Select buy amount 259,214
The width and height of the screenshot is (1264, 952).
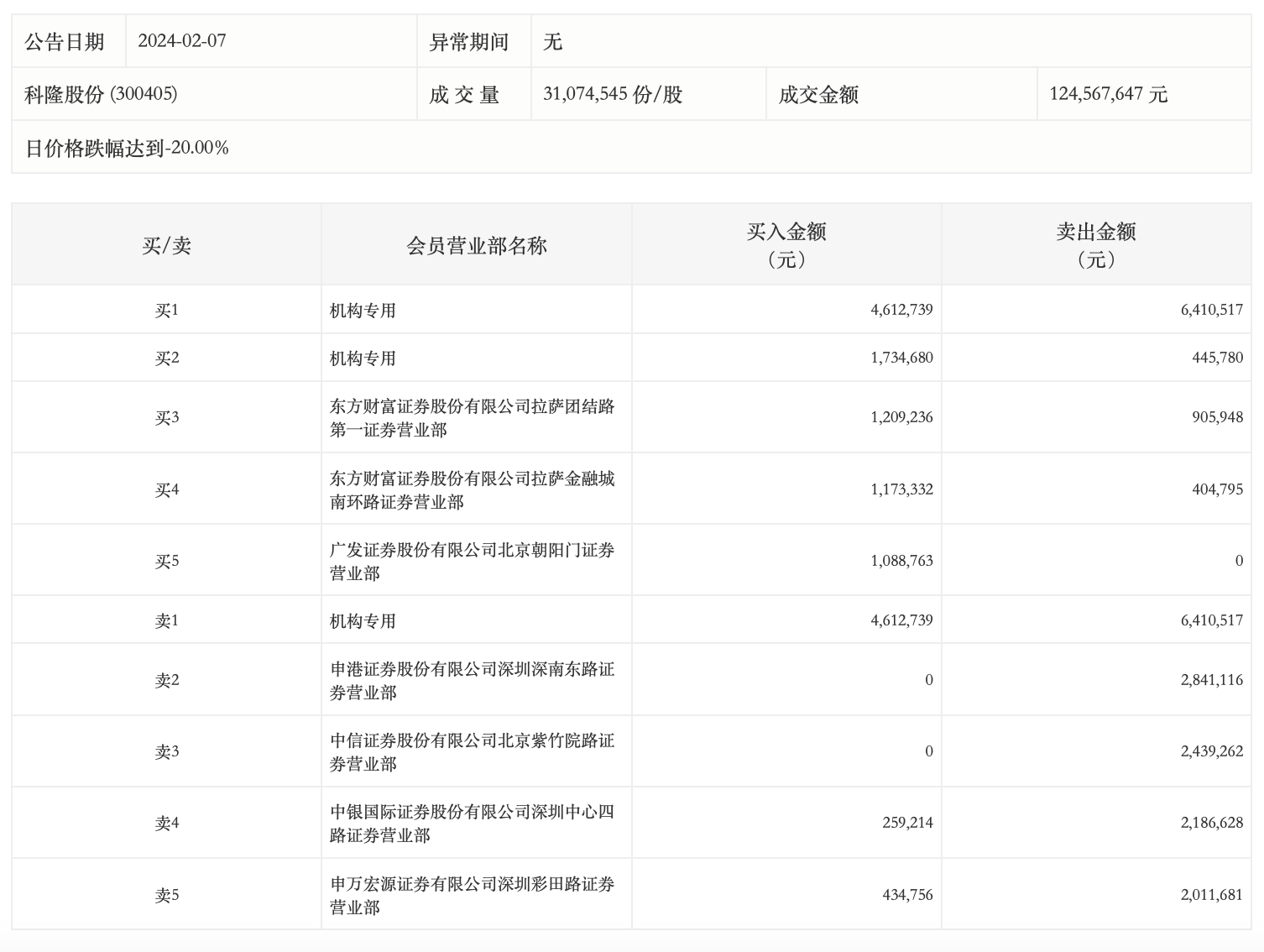(907, 823)
